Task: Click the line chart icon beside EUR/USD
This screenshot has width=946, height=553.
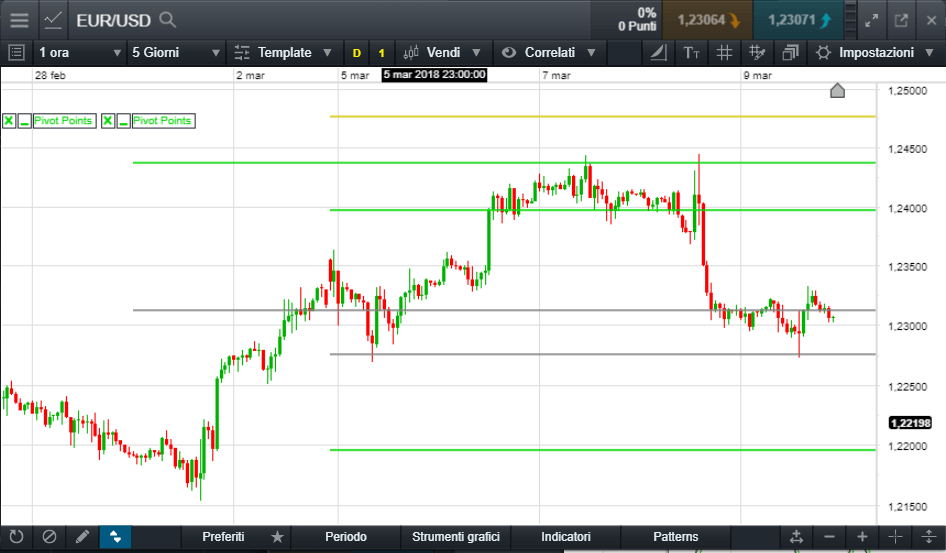Action: point(53,20)
